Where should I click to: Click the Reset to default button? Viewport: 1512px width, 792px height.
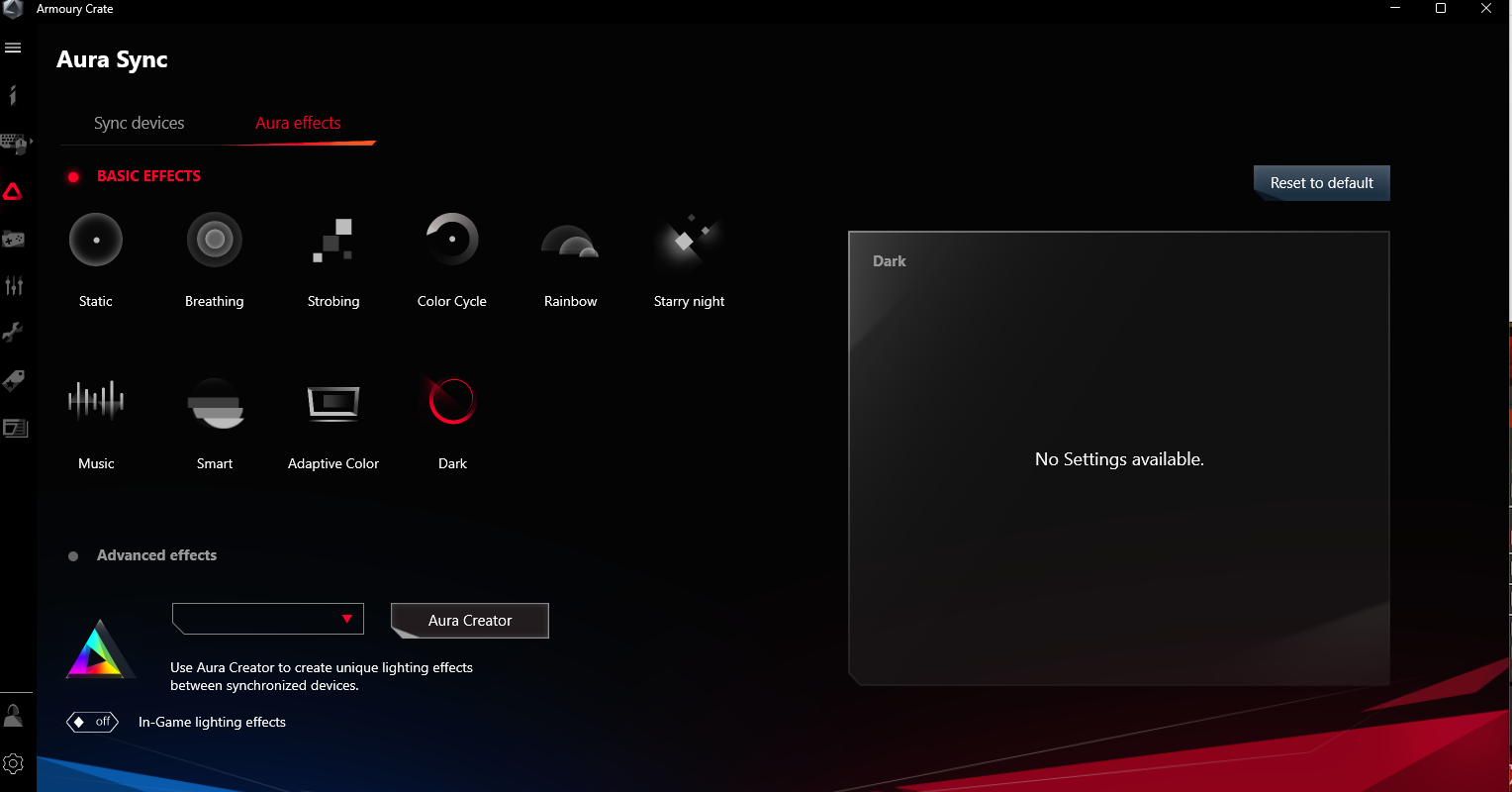[x=1322, y=183]
